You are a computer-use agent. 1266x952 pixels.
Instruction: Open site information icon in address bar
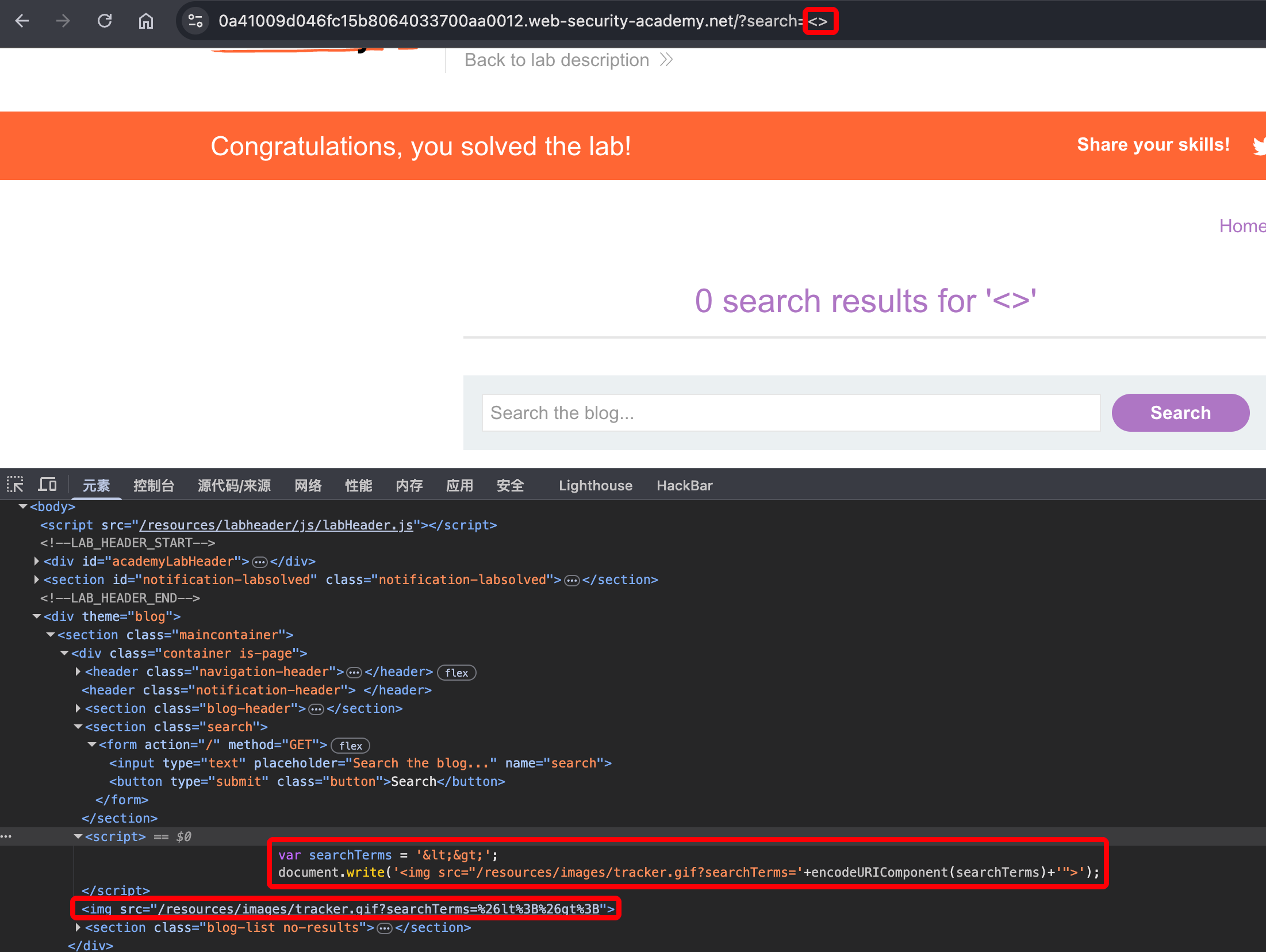(x=195, y=21)
